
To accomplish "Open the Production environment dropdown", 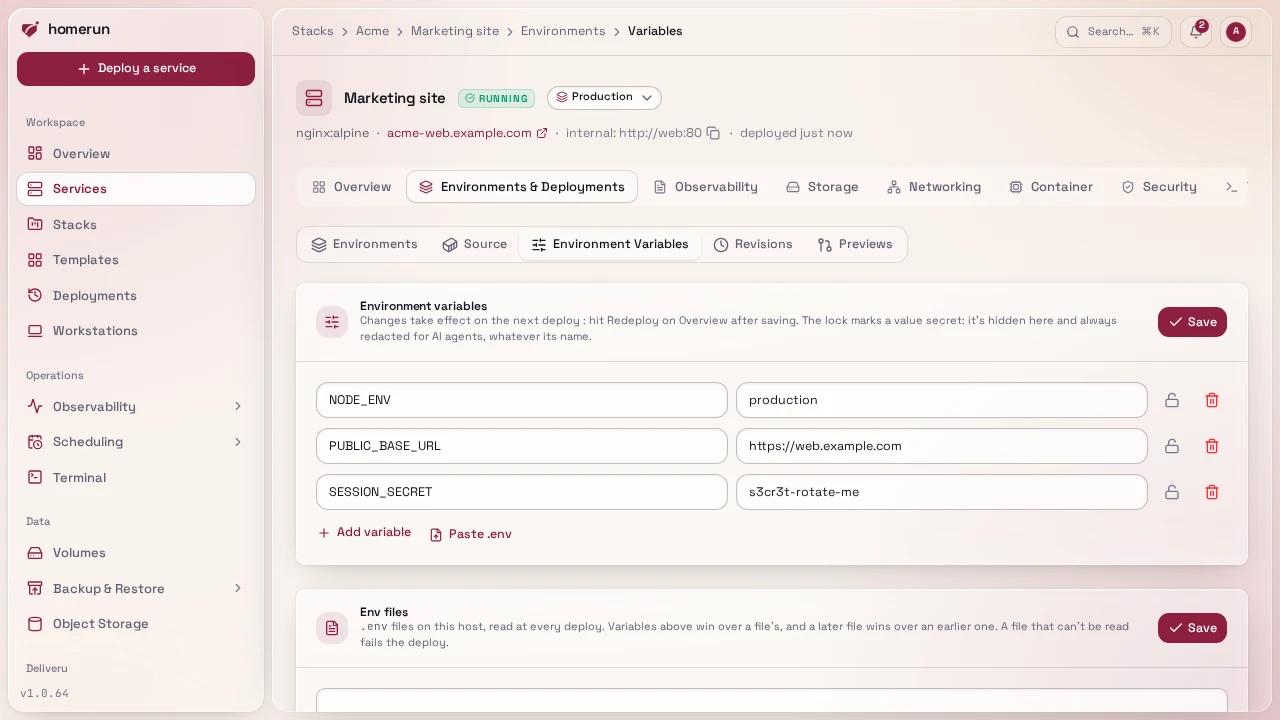I will coord(604,98).
